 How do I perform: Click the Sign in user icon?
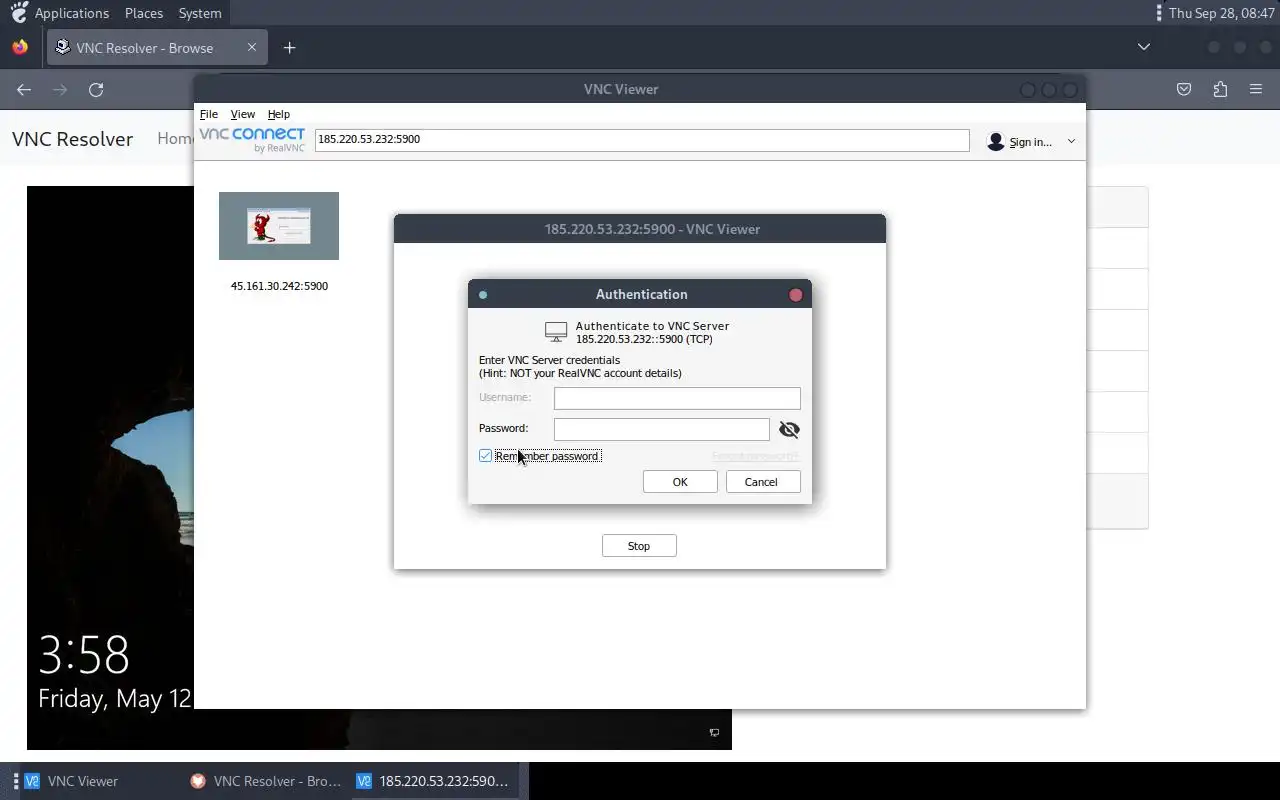[x=995, y=142]
